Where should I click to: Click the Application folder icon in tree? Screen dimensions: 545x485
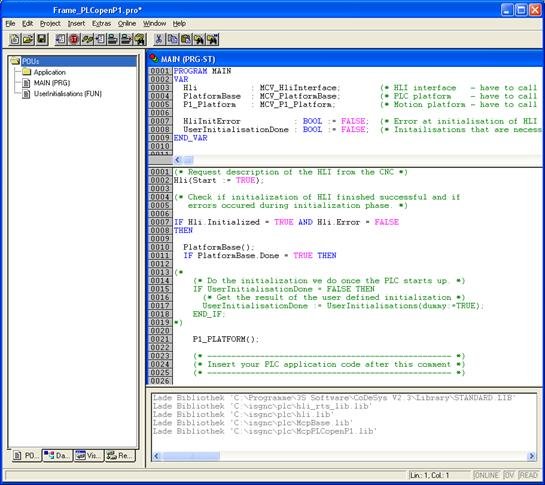click(x=26, y=72)
